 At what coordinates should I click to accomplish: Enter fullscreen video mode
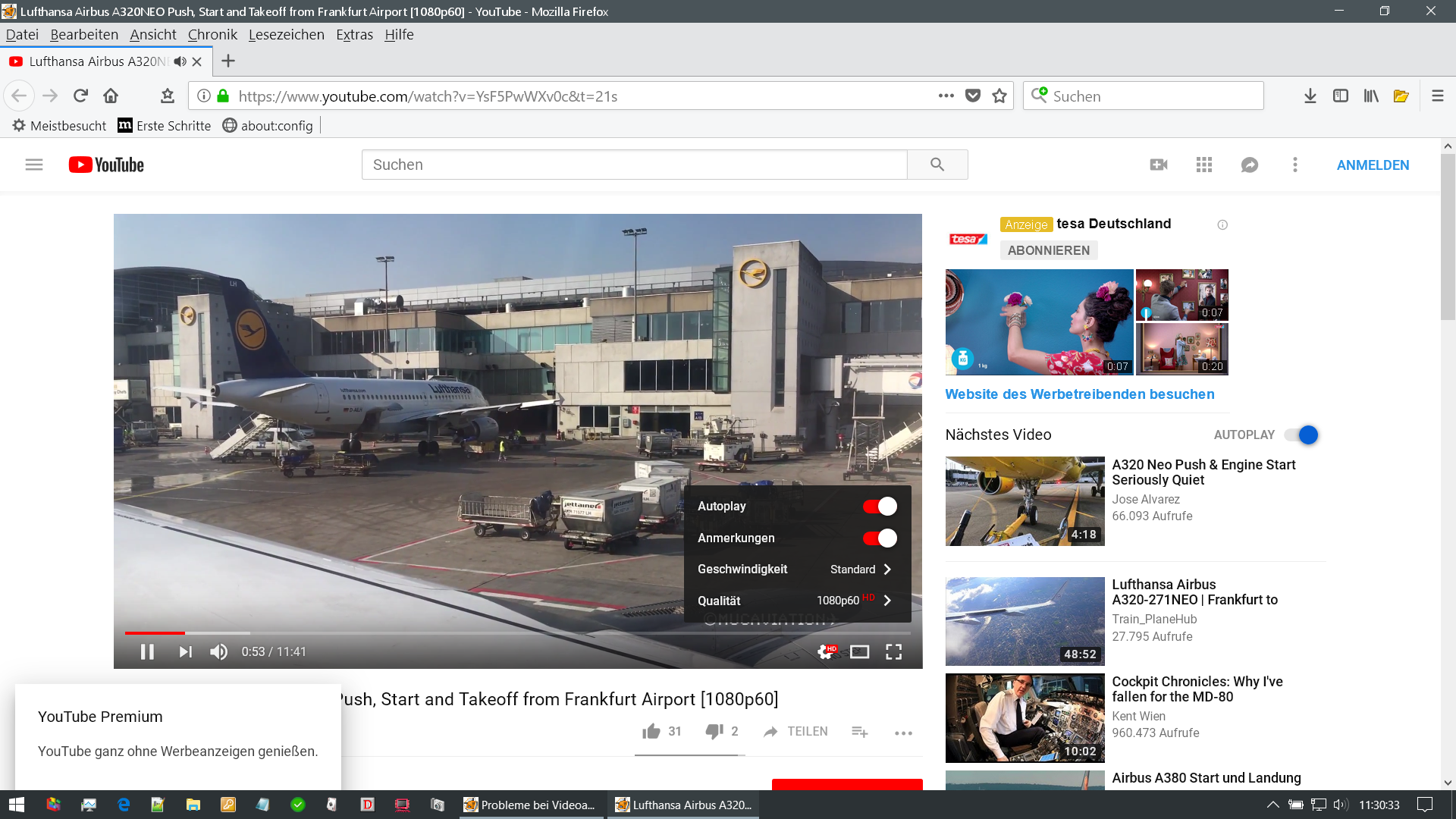[893, 652]
